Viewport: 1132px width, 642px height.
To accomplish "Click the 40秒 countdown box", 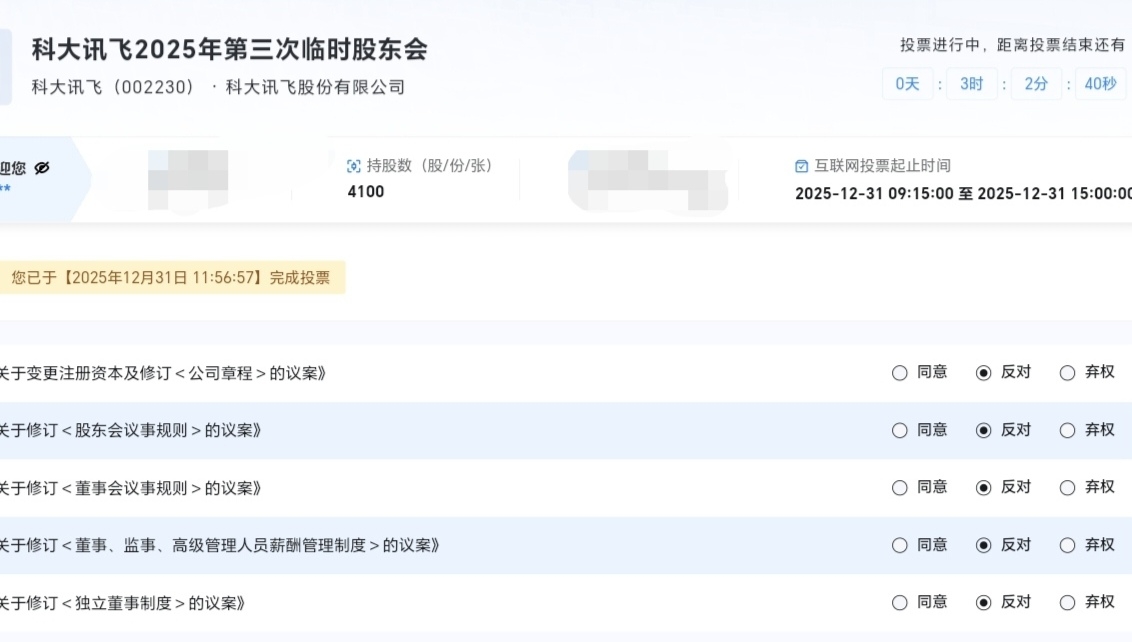I will point(1100,84).
